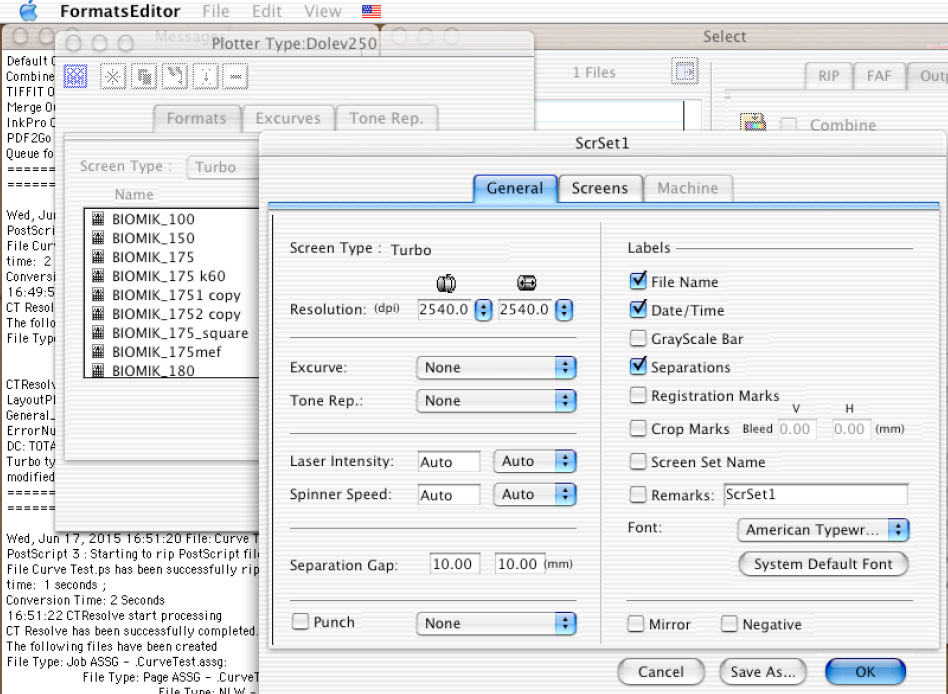Click the Laser Intensity Auto text field
The height and width of the screenshot is (694, 948).
pos(449,462)
